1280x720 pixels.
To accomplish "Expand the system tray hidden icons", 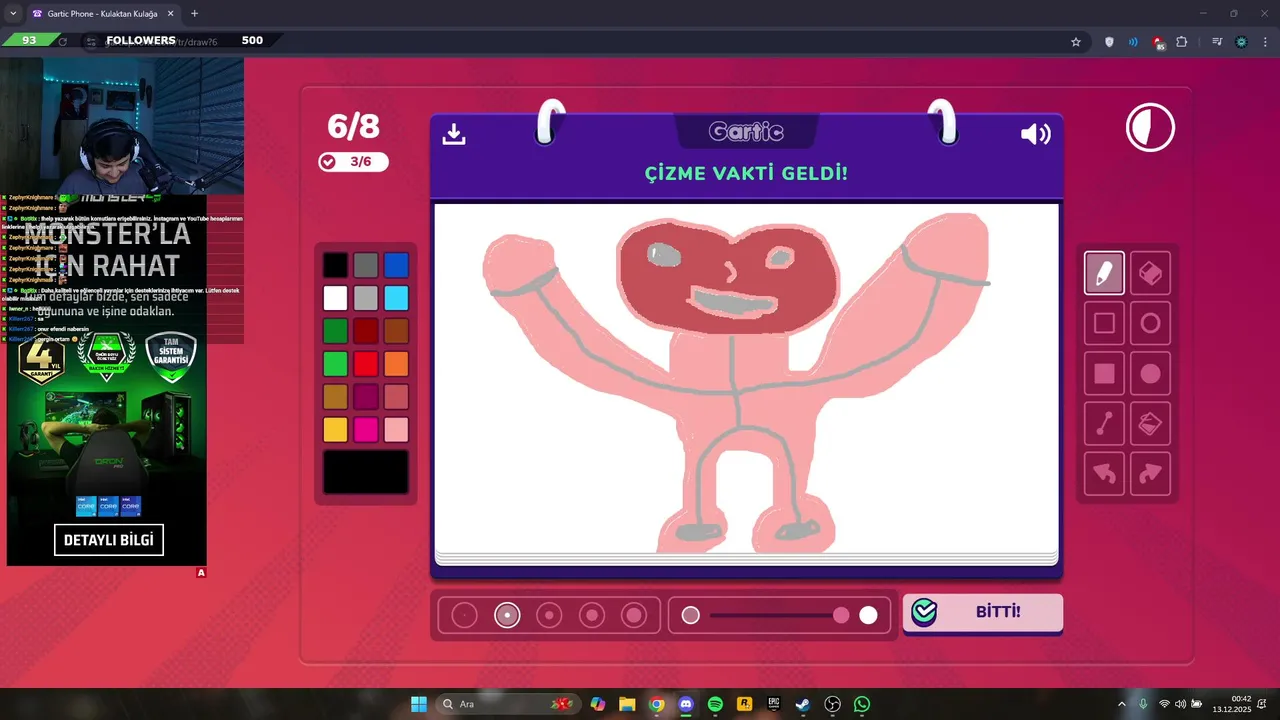I will pos(1121,704).
